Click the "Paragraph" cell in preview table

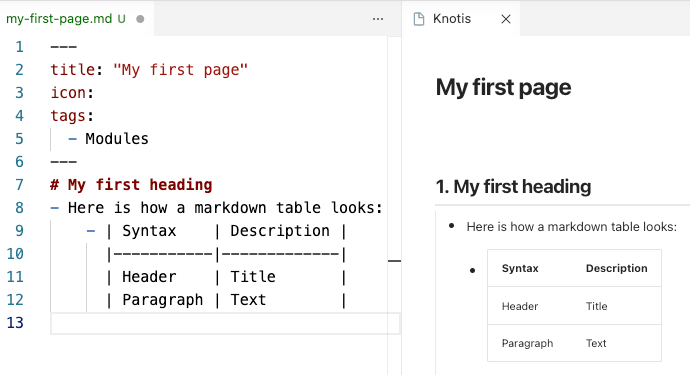[x=527, y=343]
